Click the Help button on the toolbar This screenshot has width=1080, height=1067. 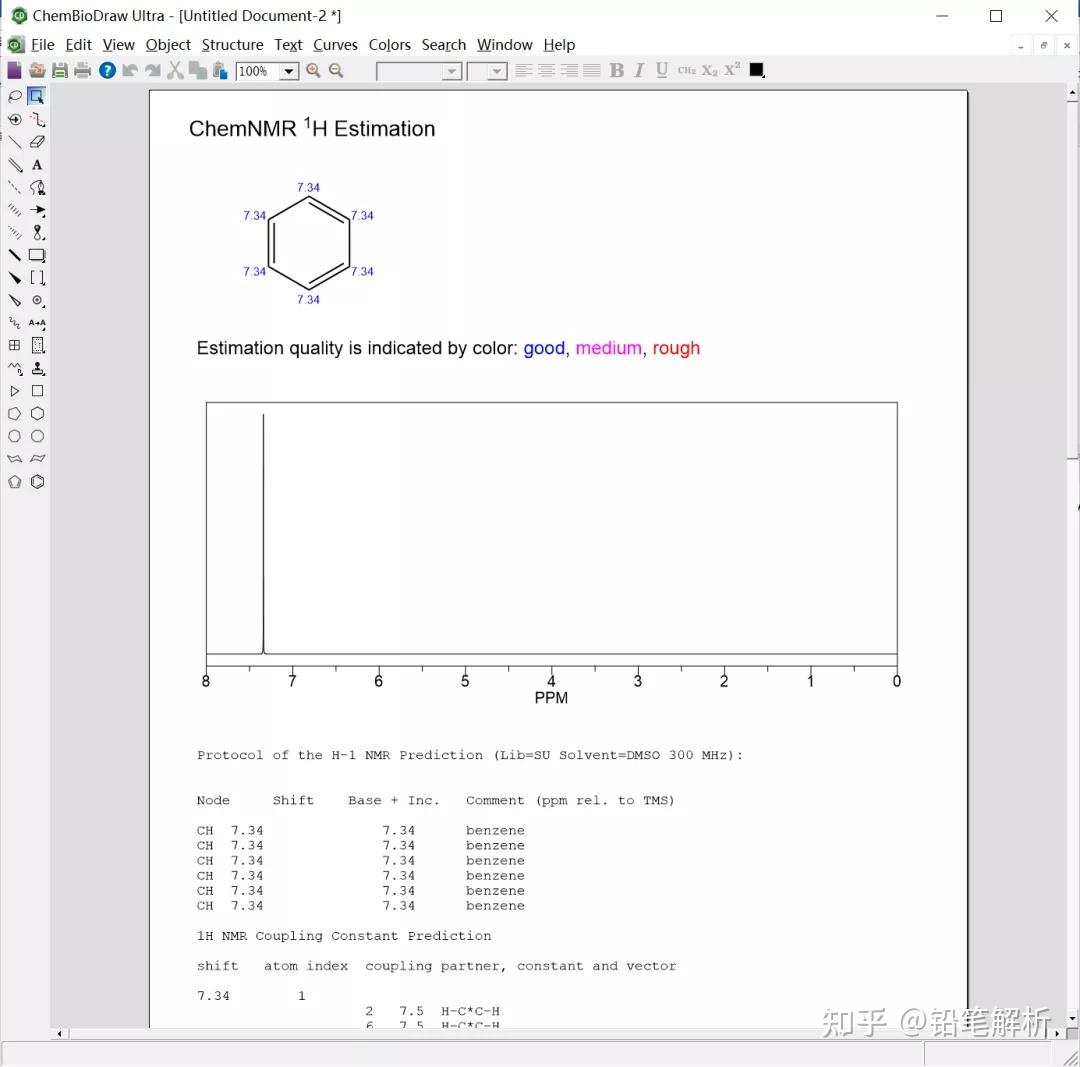[107, 70]
